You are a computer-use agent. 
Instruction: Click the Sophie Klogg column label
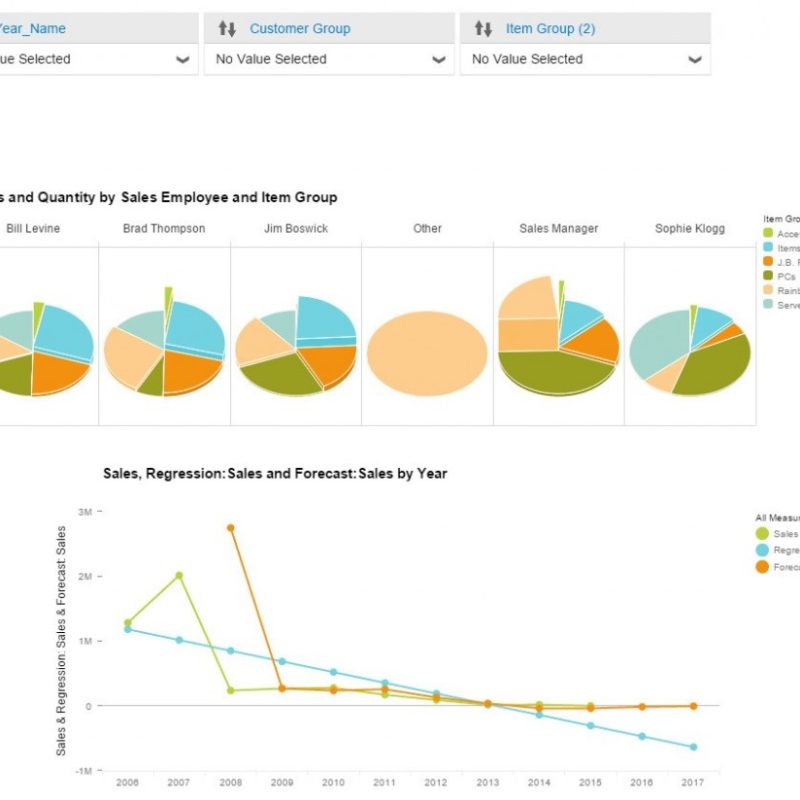point(690,229)
